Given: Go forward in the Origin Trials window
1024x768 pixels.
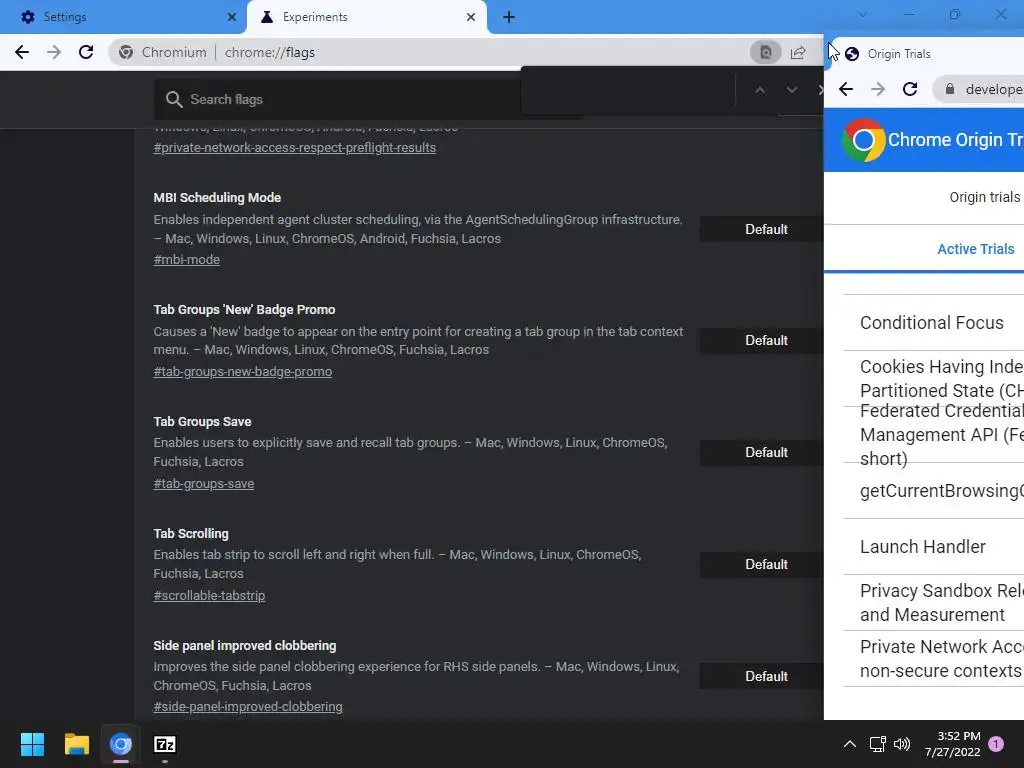Looking at the screenshot, I should [x=878, y=89].
